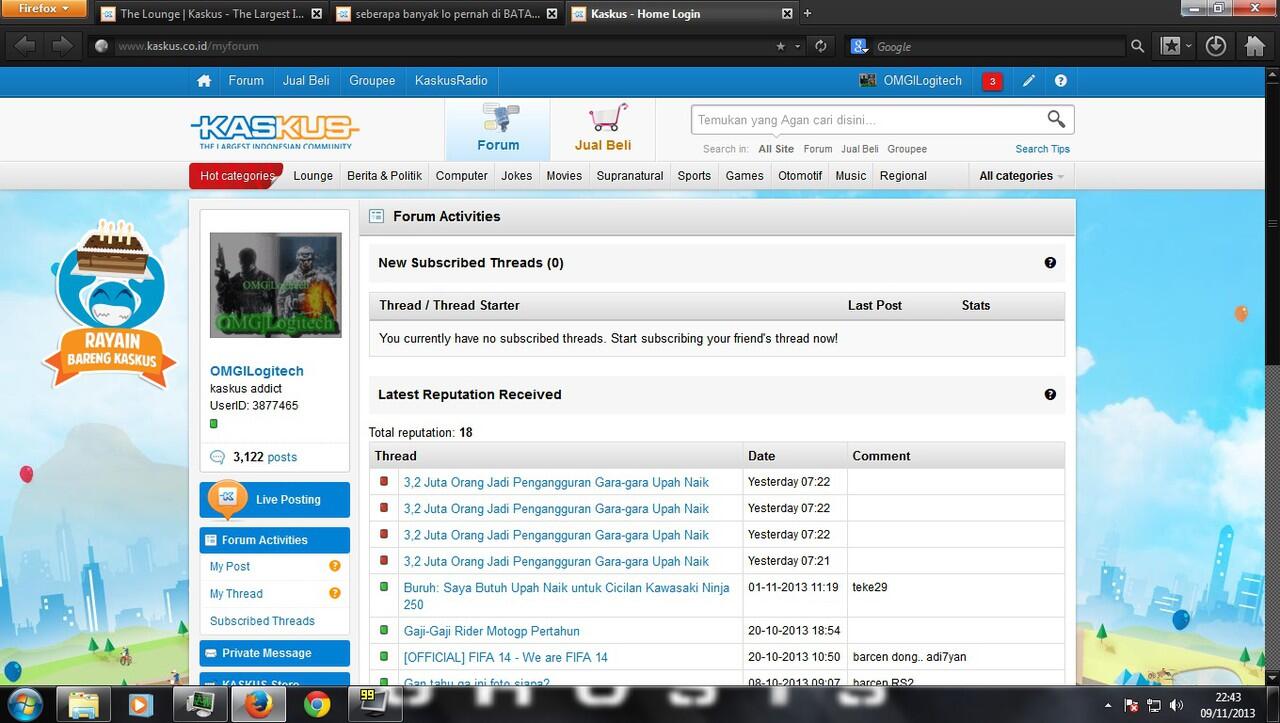Click Live Posting button
This screenshot has width=1280, height=723.
[x=275, y=500]
